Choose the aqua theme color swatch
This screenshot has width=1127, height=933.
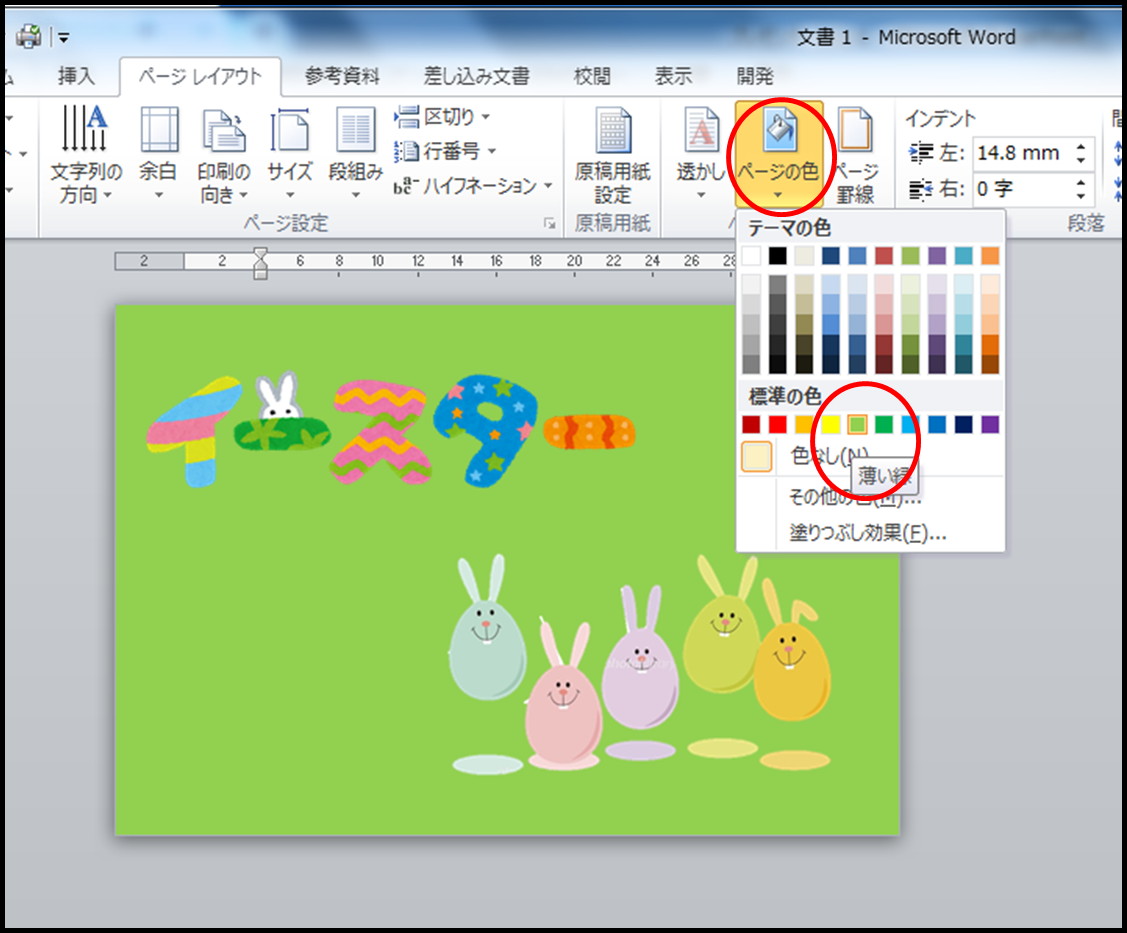click(964, 256)
